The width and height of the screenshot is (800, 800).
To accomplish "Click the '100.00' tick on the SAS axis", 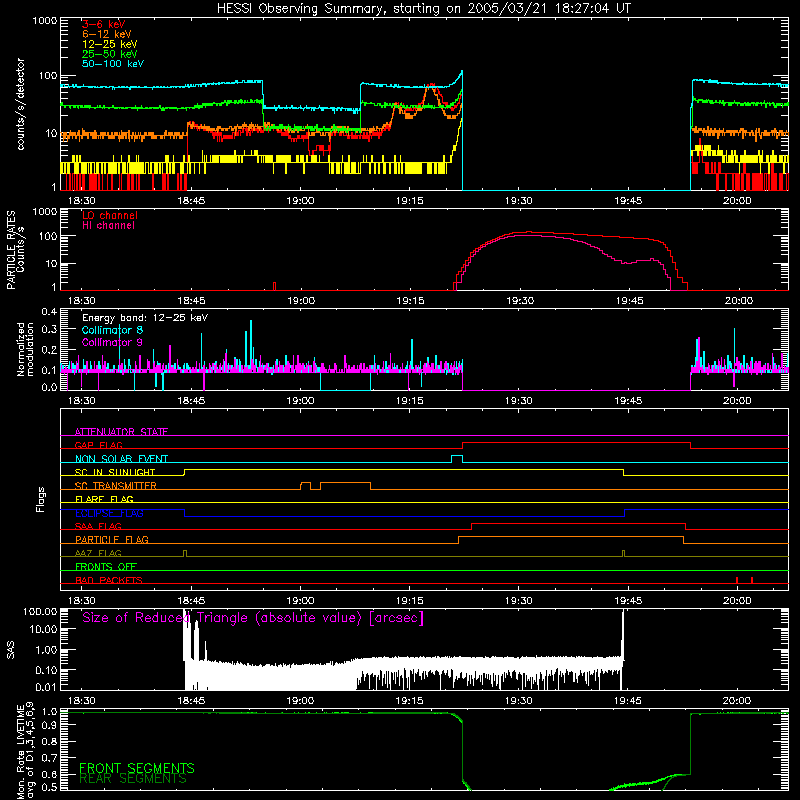I will coord(40,612).
